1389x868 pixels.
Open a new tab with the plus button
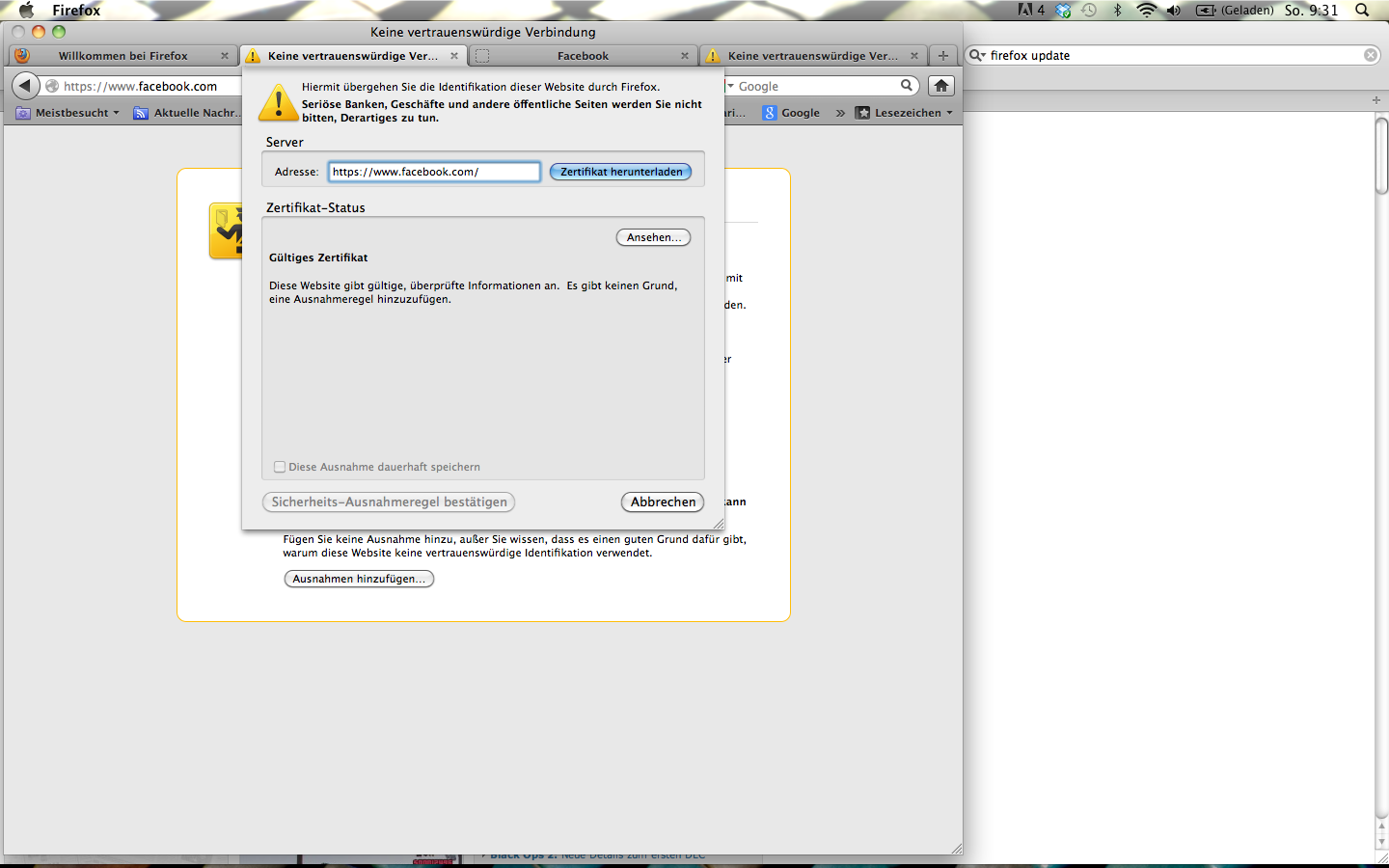943,56
